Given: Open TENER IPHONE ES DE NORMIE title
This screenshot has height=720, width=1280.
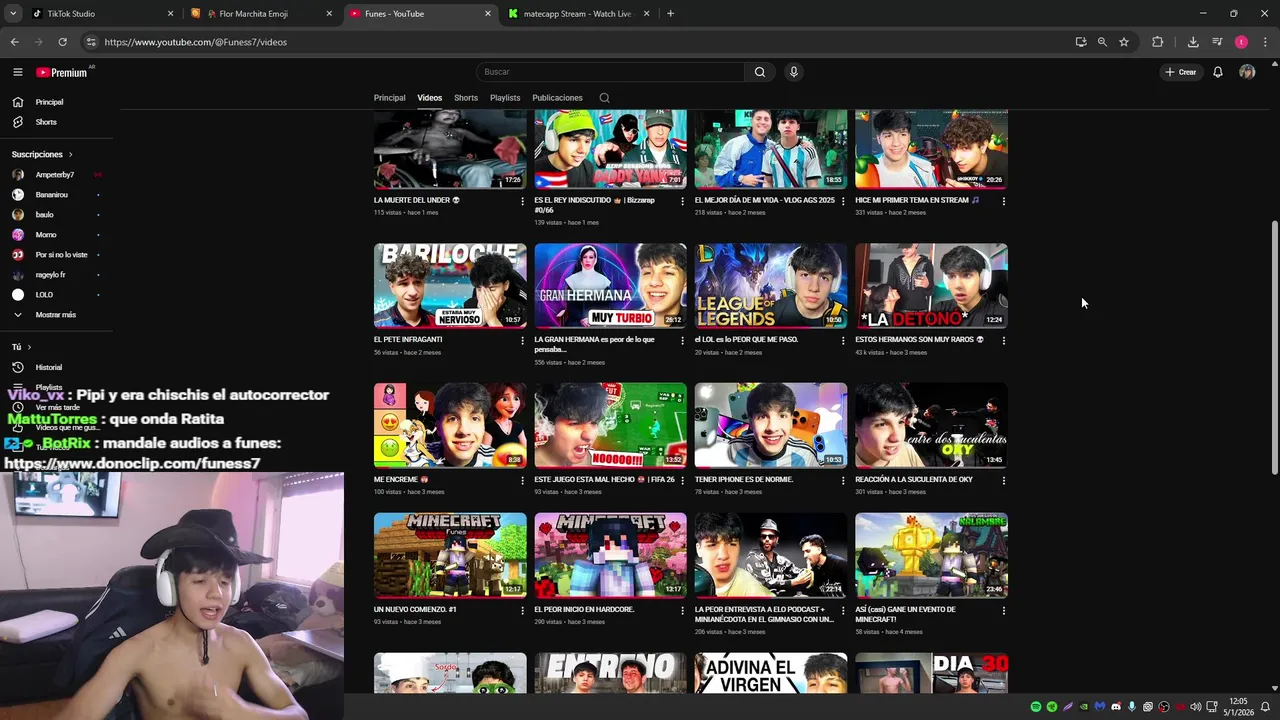Looking at the screenshot, I should click(744, 480).
